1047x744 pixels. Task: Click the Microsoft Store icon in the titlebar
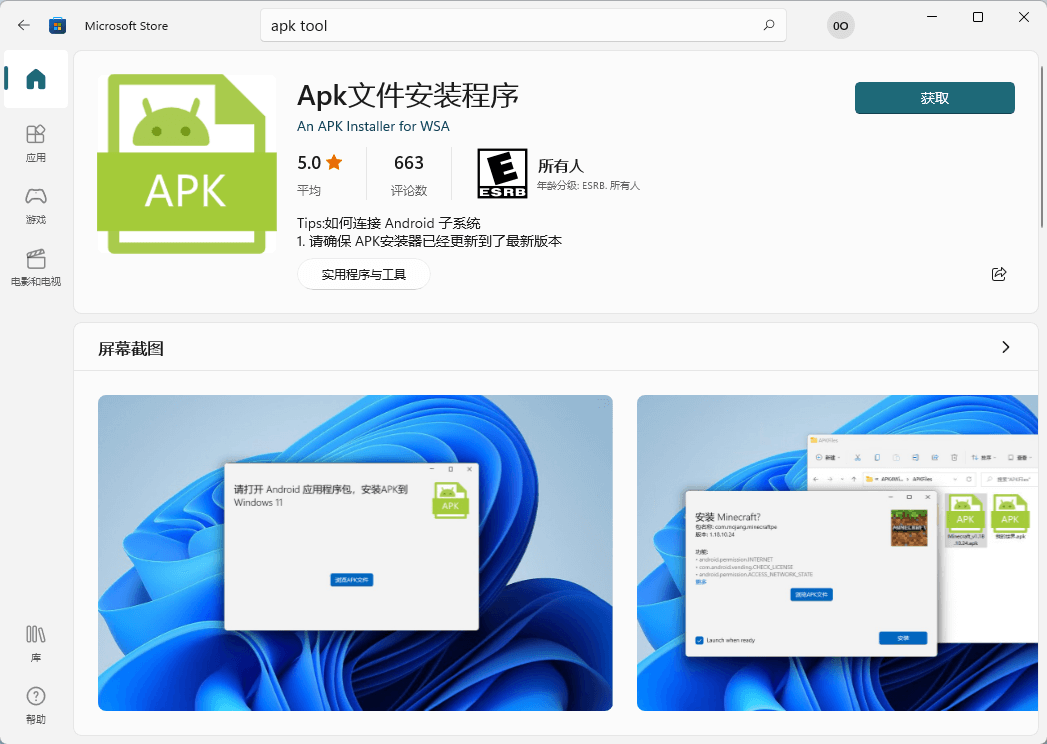coord(58,25)
